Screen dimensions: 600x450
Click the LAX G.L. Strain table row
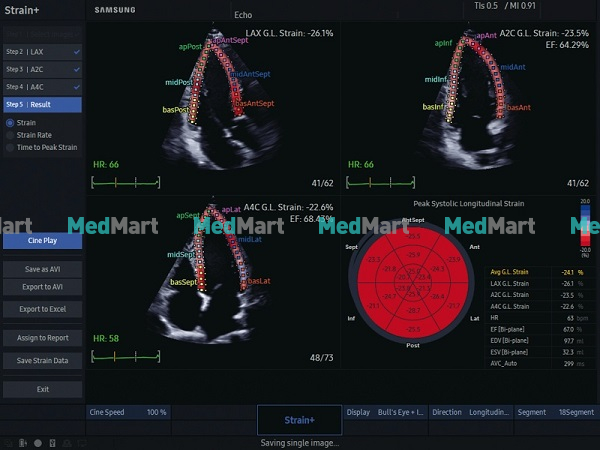coord(540,284)
